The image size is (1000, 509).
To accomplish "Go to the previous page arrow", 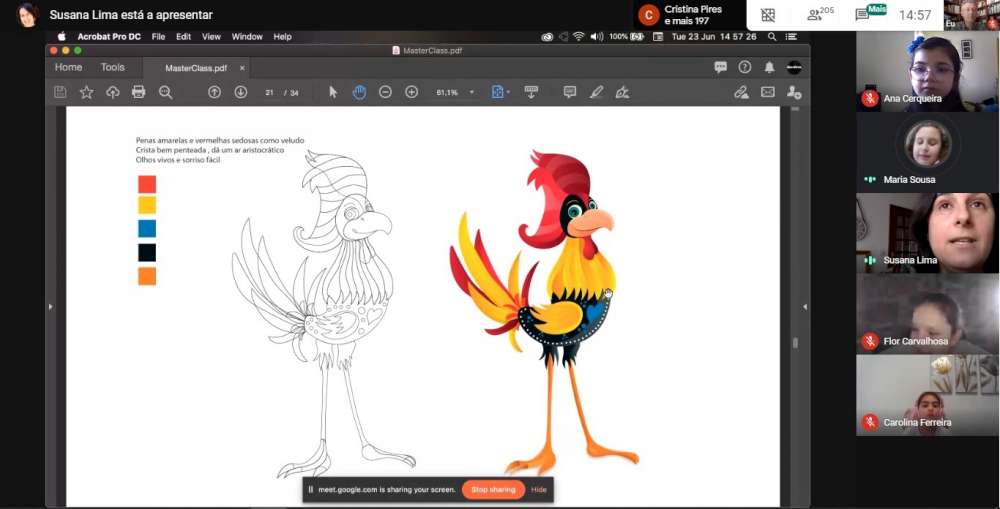I will 214,92.
